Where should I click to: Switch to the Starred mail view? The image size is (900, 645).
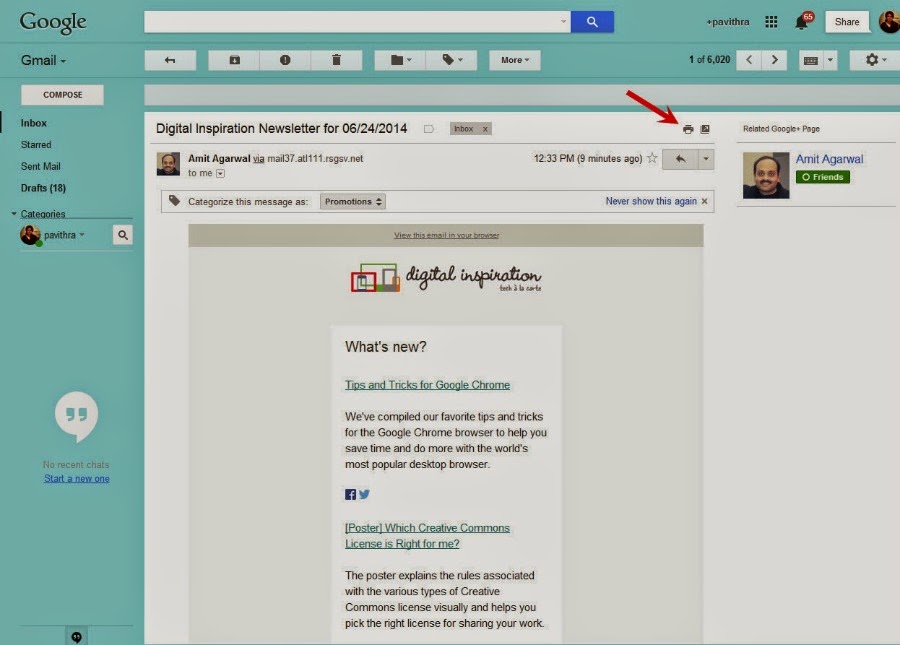point(35,144)
